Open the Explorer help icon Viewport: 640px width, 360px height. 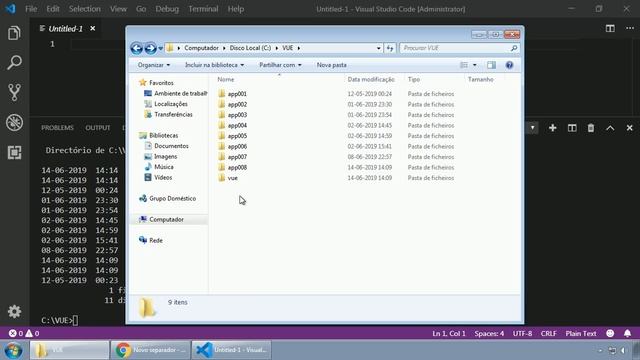coord(509,65)
